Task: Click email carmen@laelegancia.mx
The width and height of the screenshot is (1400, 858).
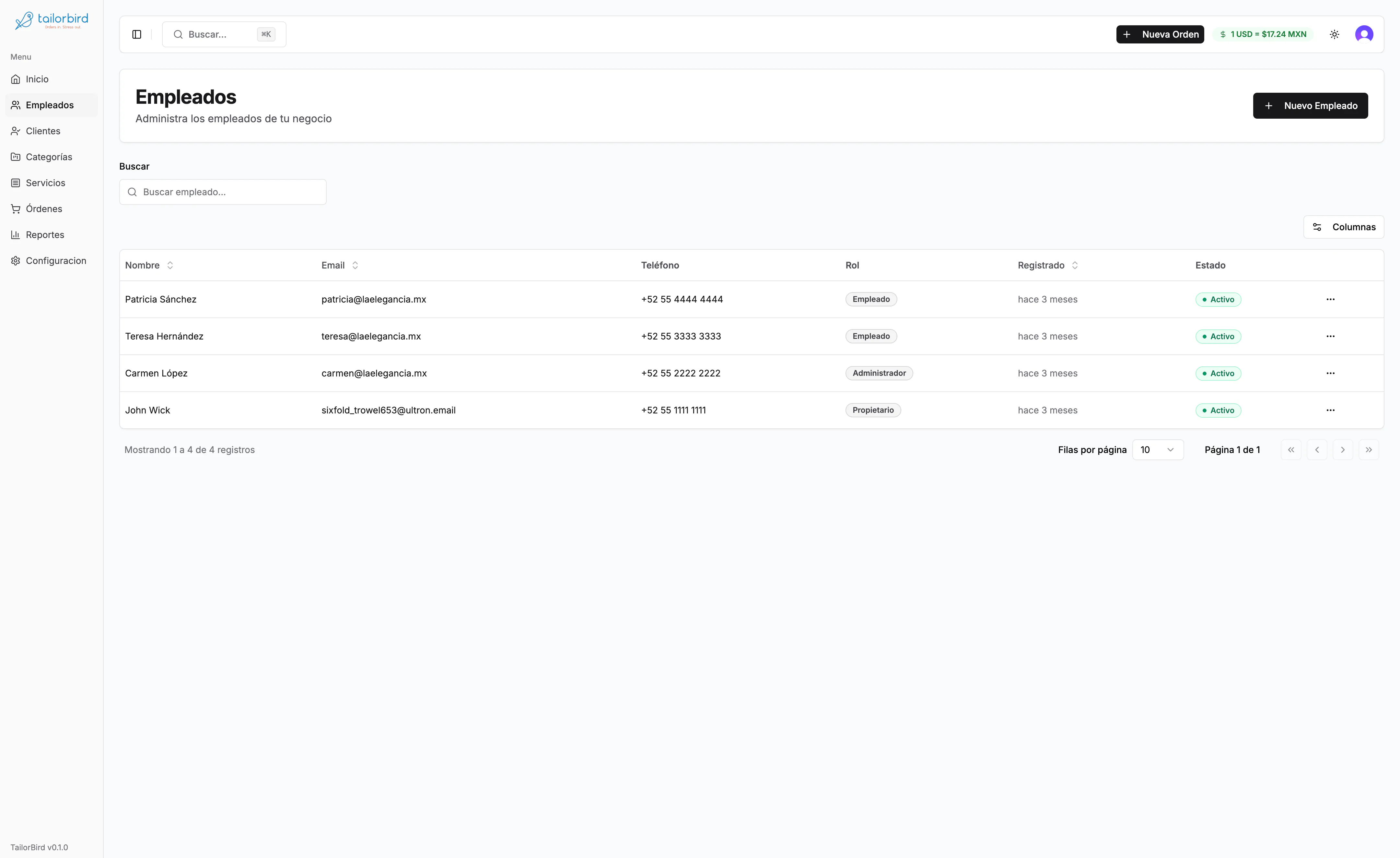Action: [374, 374]
